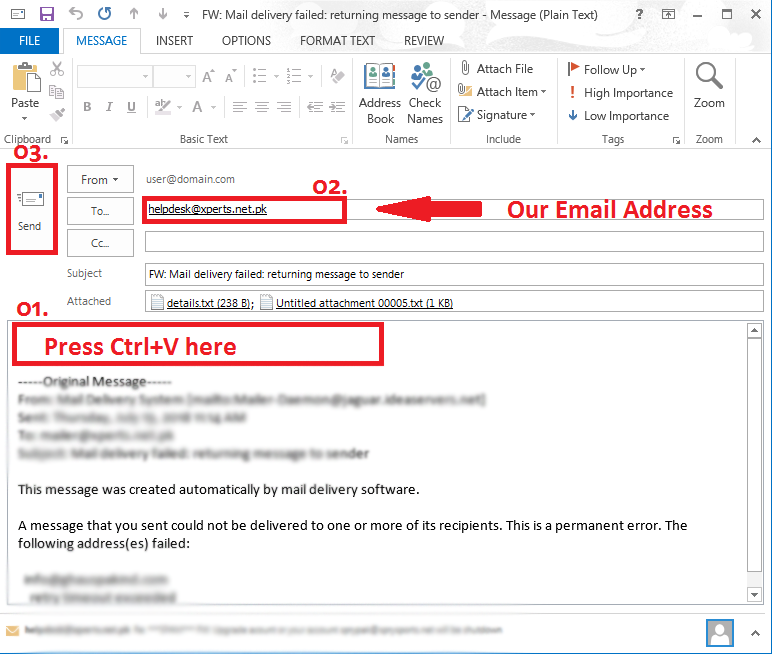This screenshot has height=654, width=772.
Task: Toggle Underline formatting
Action: 131,107
